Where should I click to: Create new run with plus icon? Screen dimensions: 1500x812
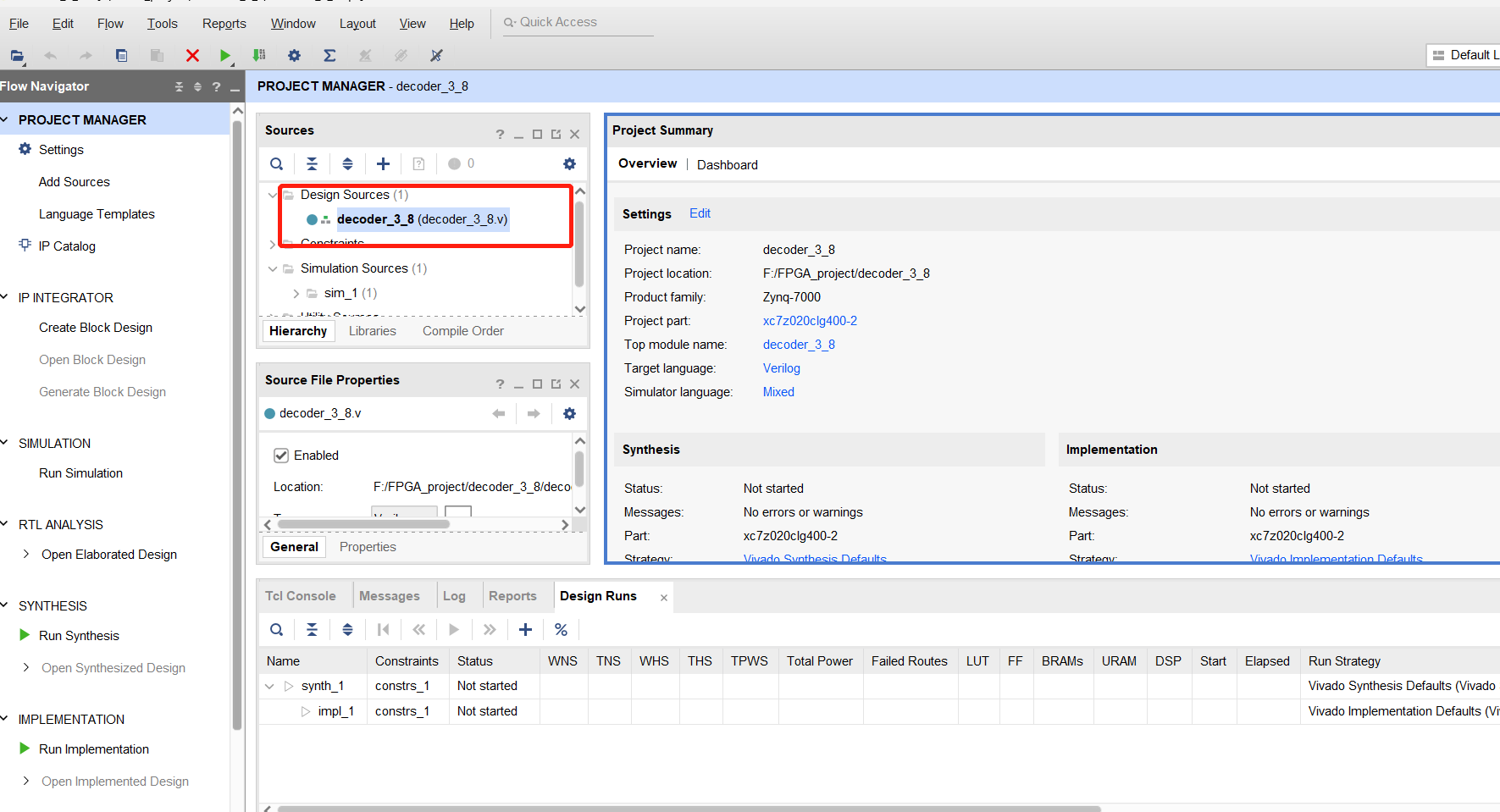(525, 630)
